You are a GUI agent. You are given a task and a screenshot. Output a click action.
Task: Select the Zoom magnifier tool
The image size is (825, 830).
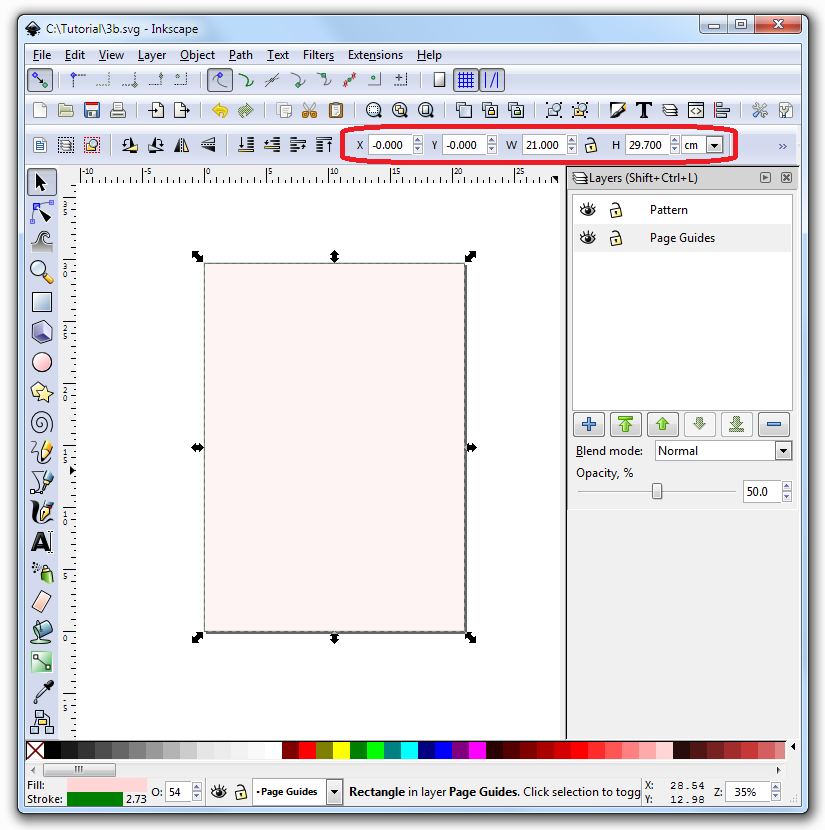point(41,271)
